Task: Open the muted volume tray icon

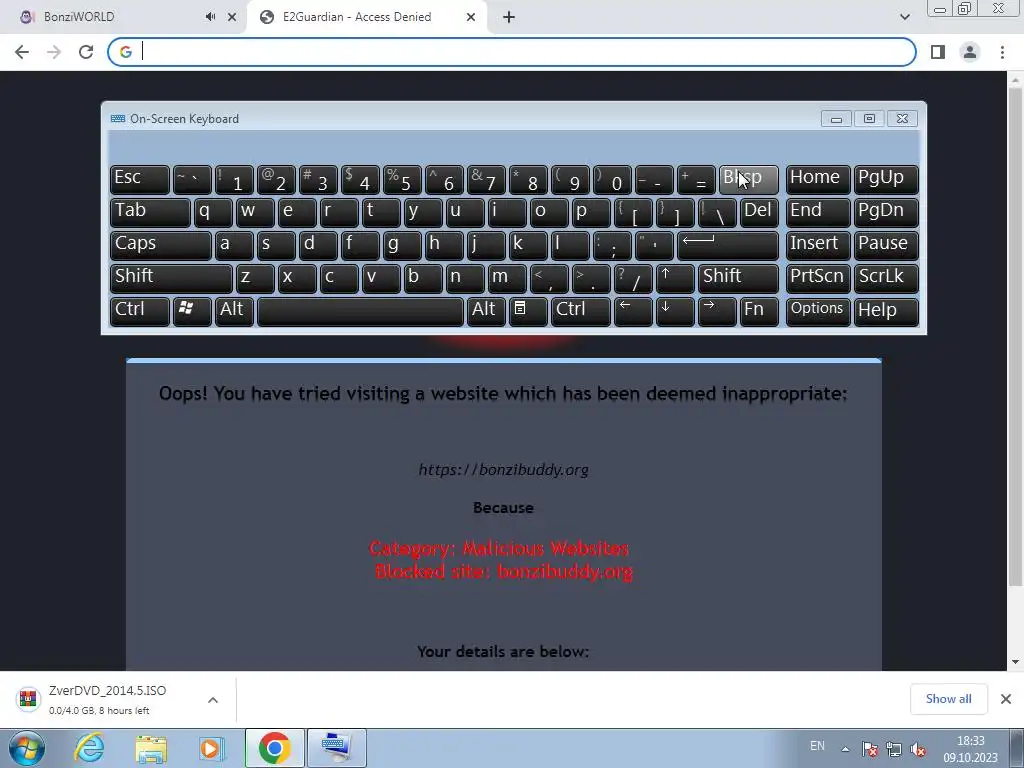Action: click(918, 749)
